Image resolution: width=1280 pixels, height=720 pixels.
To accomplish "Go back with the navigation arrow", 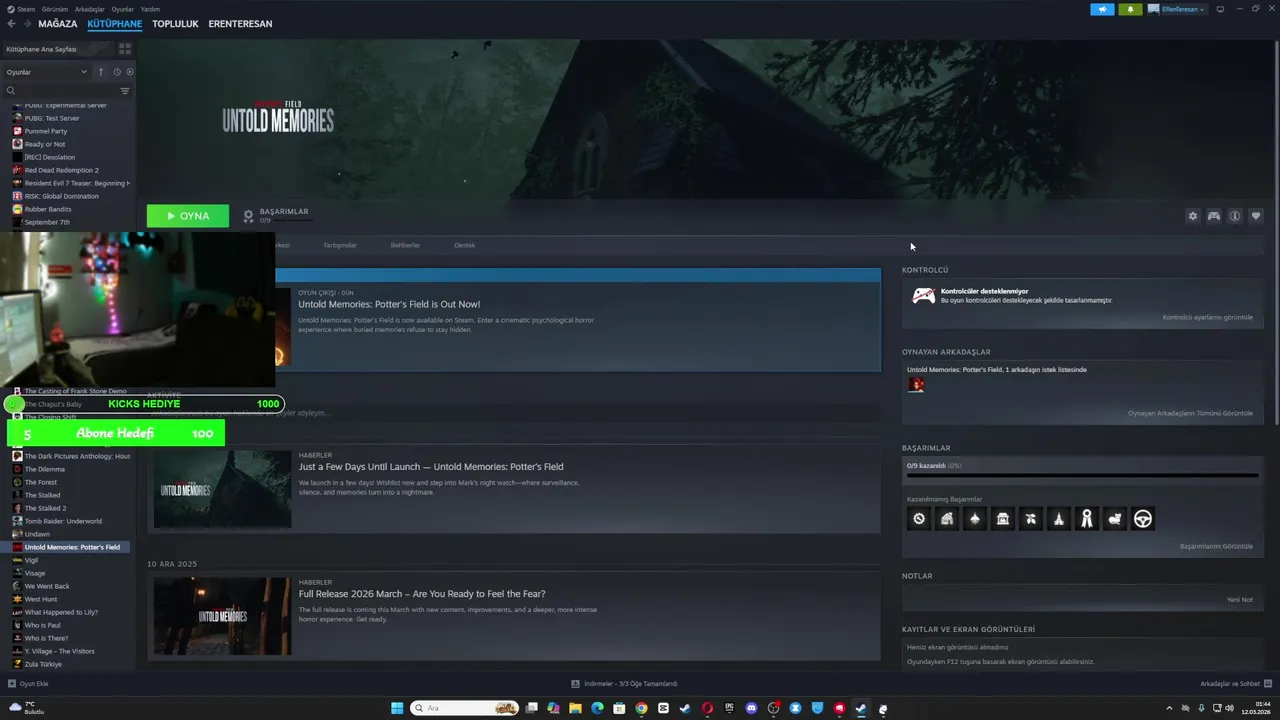I will click(x=11, y=24).
